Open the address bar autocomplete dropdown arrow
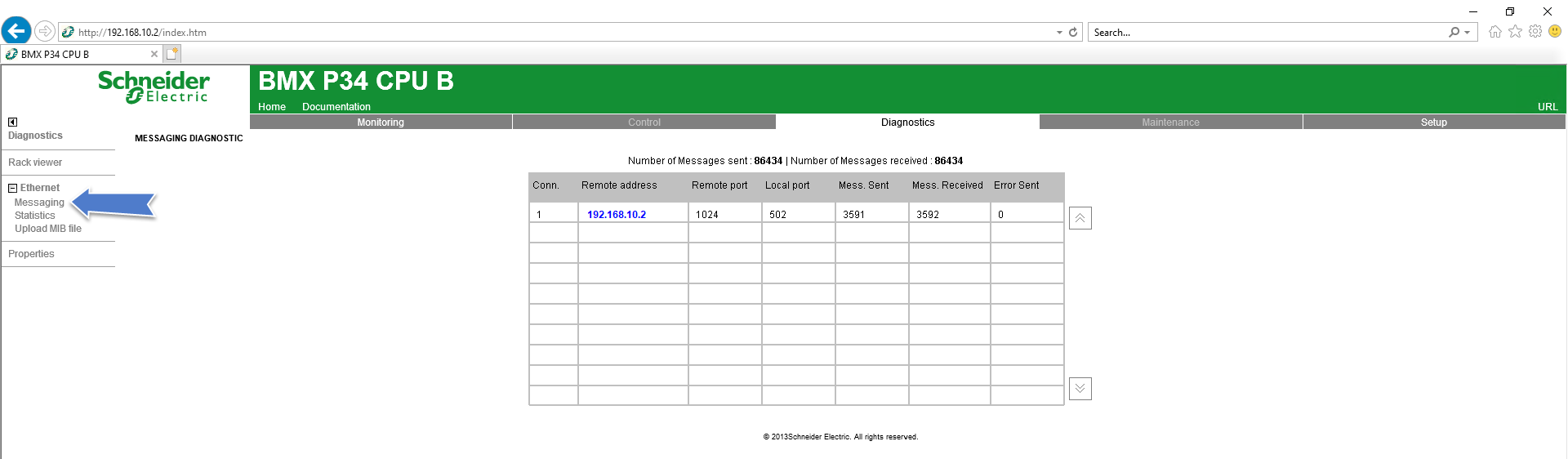The width and height of the screenshot is (1568, 459). pos(1059,33)
